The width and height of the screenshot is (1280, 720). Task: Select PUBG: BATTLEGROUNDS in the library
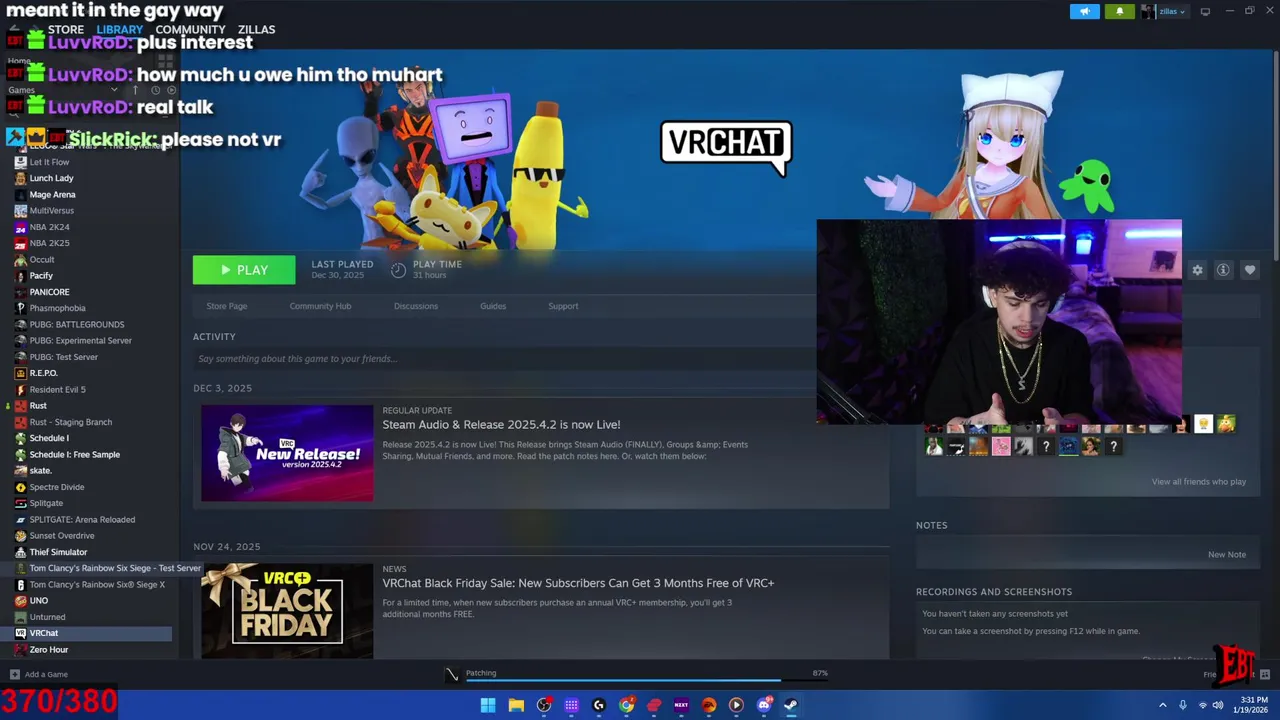77,324
